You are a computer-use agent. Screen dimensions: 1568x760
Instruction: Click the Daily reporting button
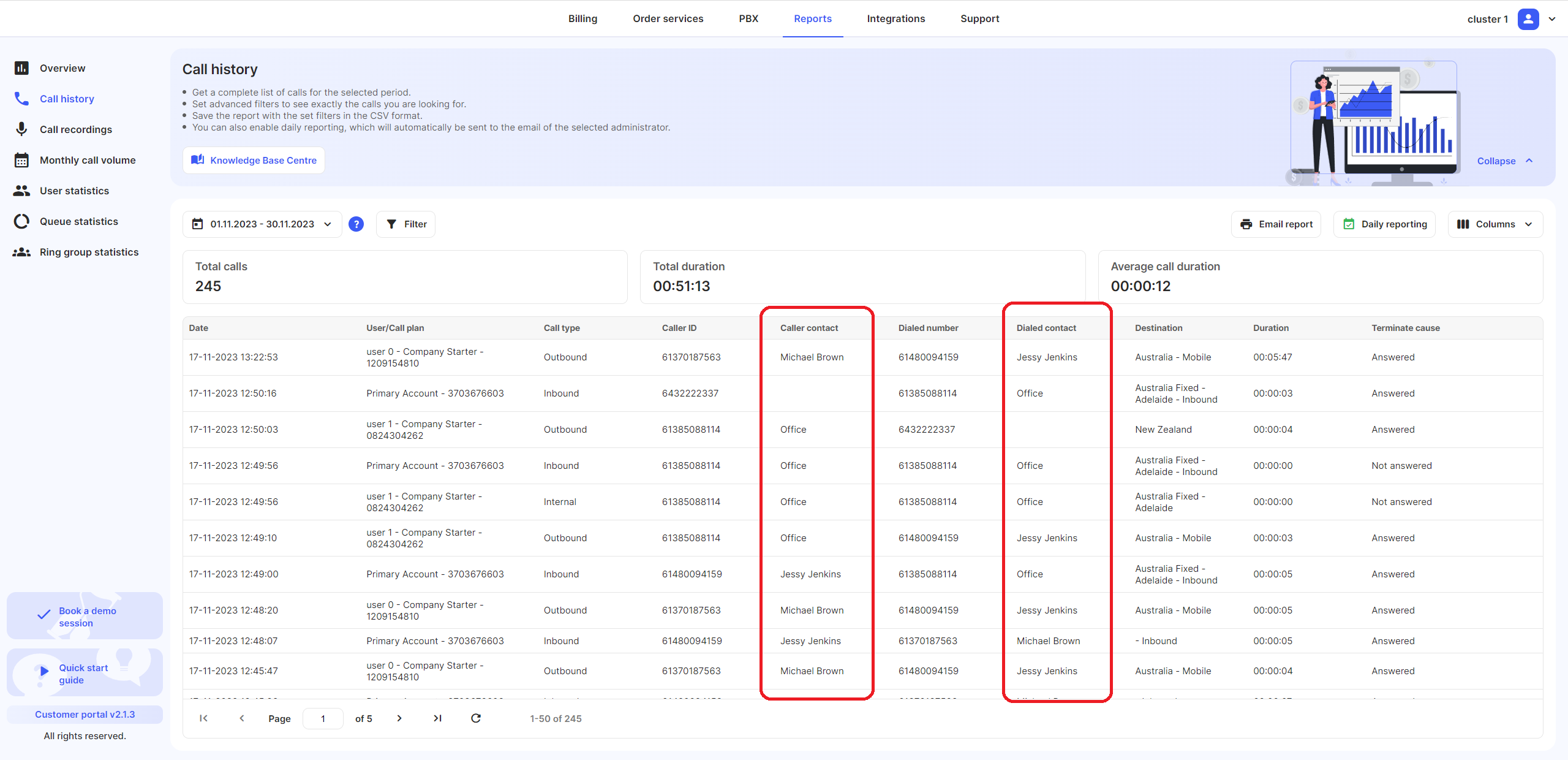(x=1384, y=224)
